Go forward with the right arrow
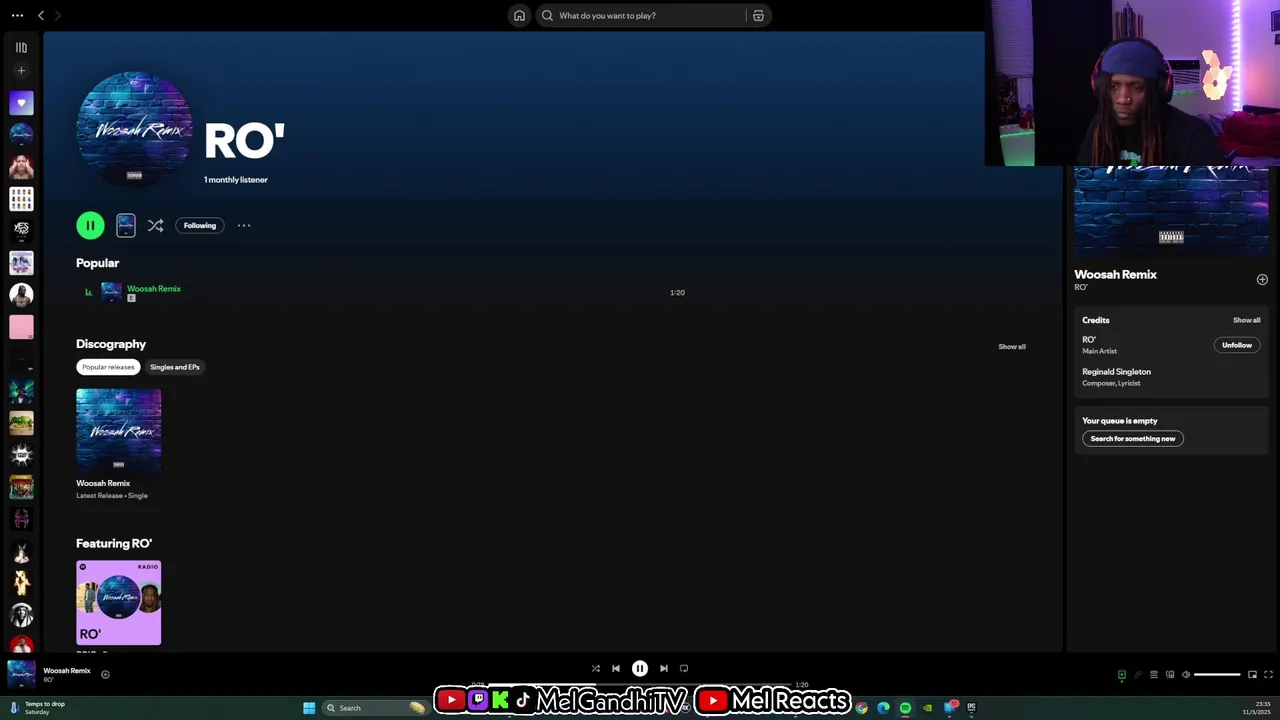 pyautogui.click(x=57, y=15)
